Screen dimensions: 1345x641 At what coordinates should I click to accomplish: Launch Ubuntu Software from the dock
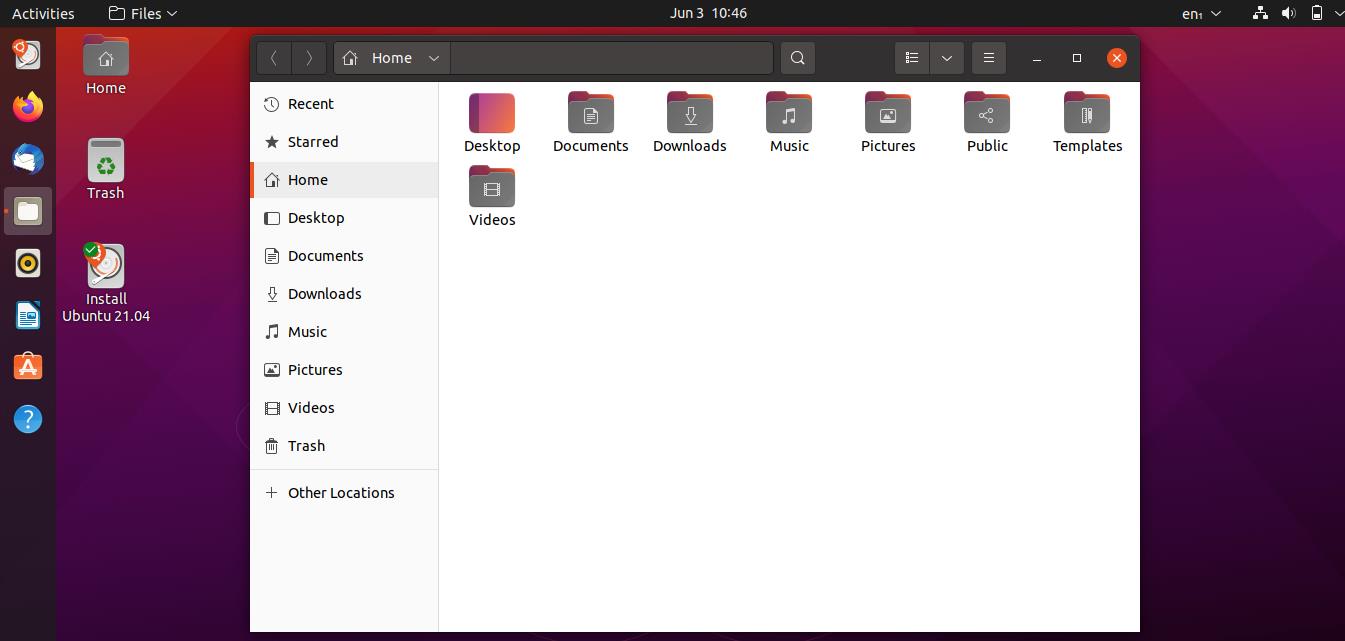[x=28, y=367]
